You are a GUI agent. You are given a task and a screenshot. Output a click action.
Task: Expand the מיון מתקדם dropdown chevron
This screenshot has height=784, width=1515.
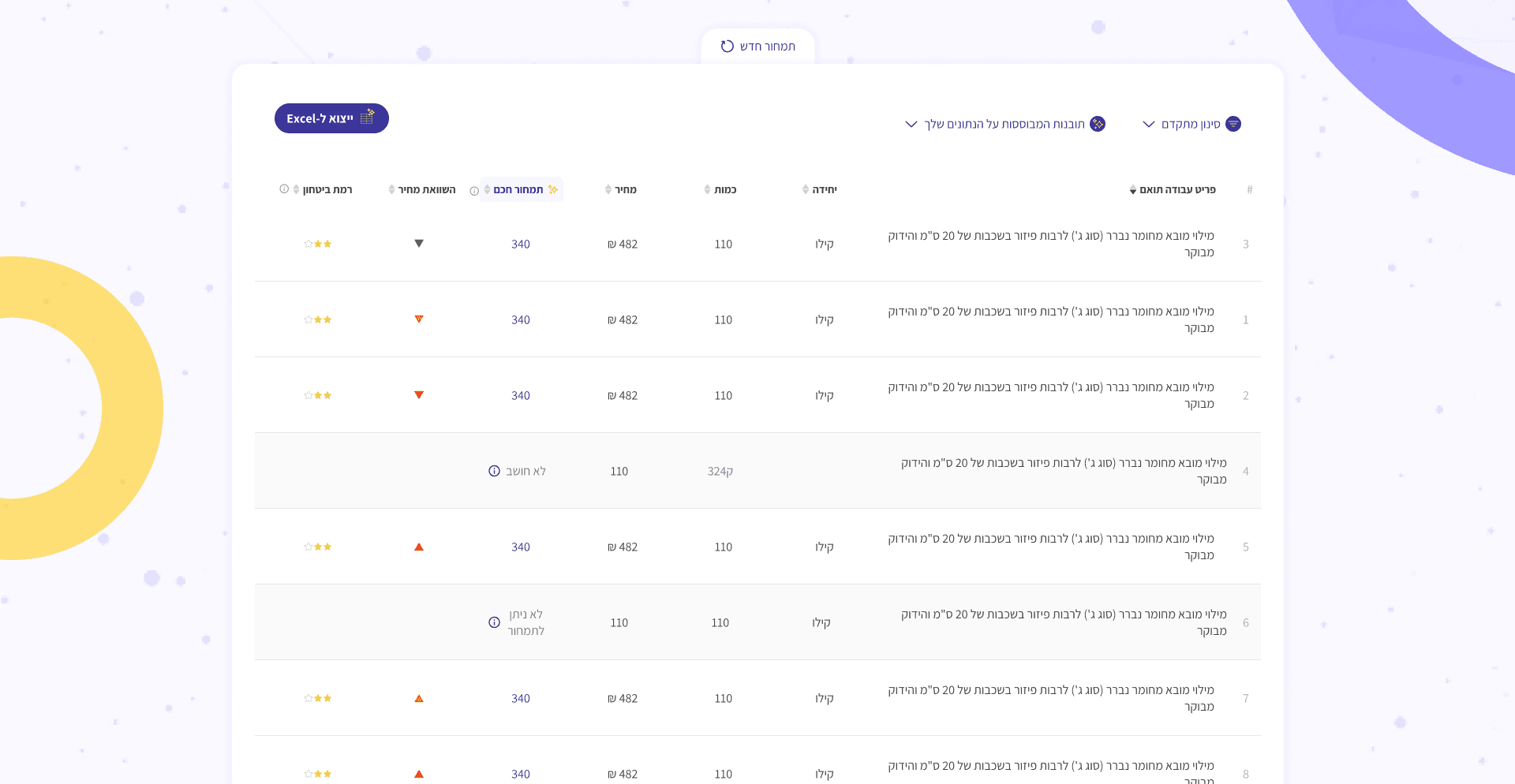pyautogui.click(x=1149, y=124)
